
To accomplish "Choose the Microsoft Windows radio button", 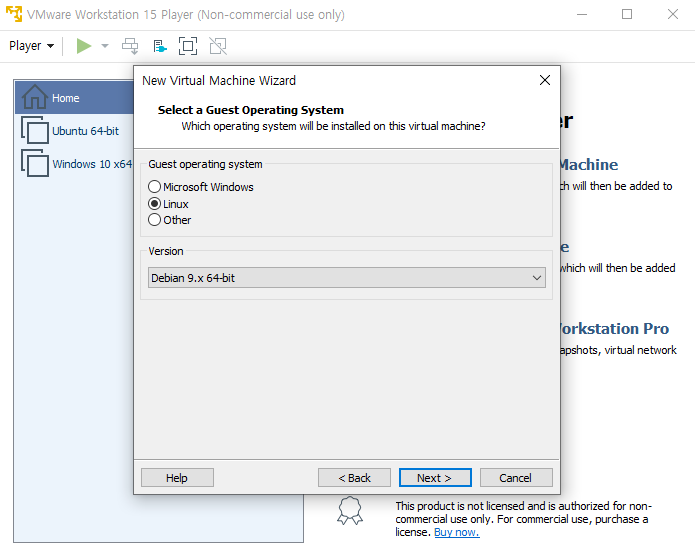I will 154,187.
